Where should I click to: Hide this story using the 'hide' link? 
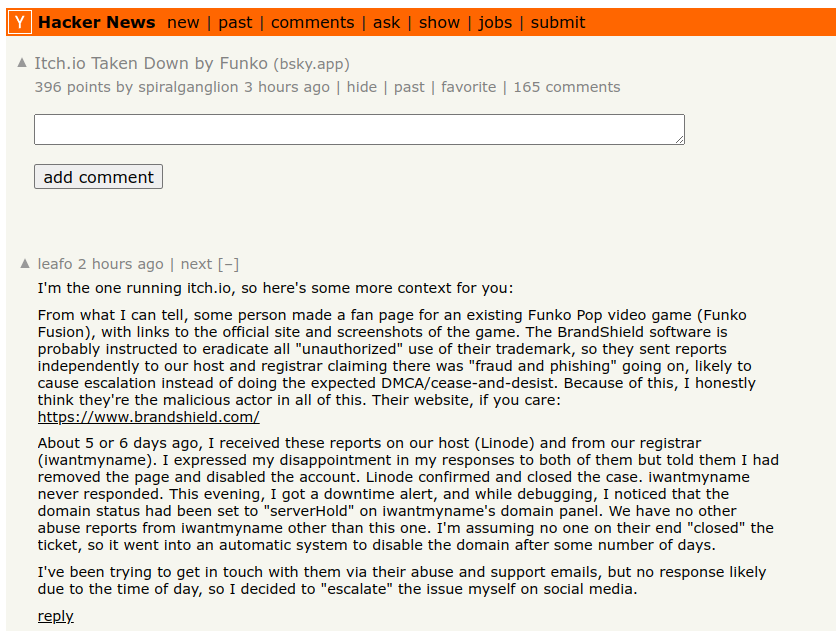click(x=362, y=87)
